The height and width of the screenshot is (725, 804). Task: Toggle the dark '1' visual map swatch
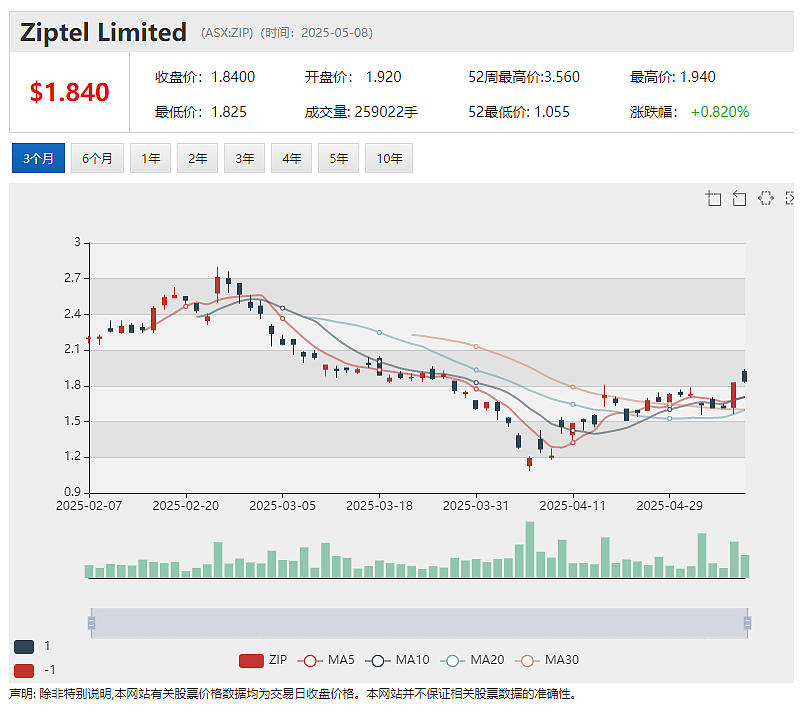[24, 647]
